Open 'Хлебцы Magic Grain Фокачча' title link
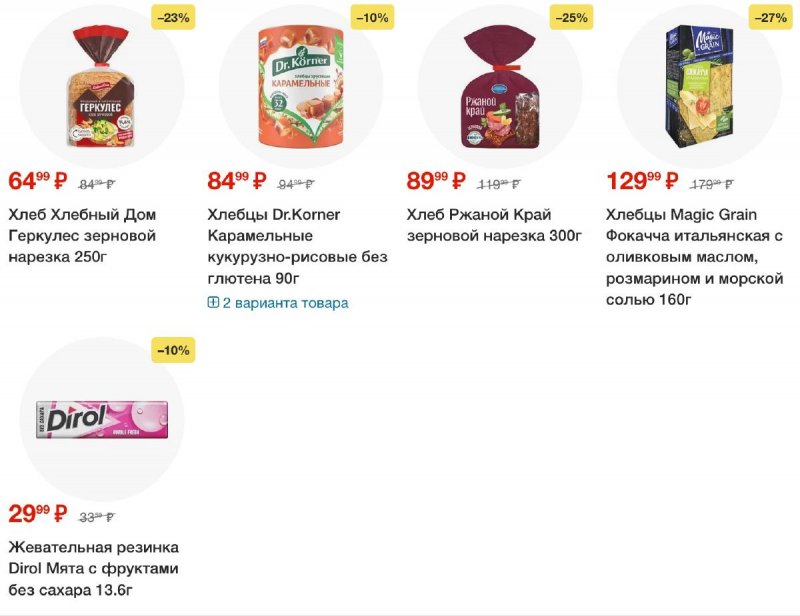800x616 pixels. tap(694, 257)
